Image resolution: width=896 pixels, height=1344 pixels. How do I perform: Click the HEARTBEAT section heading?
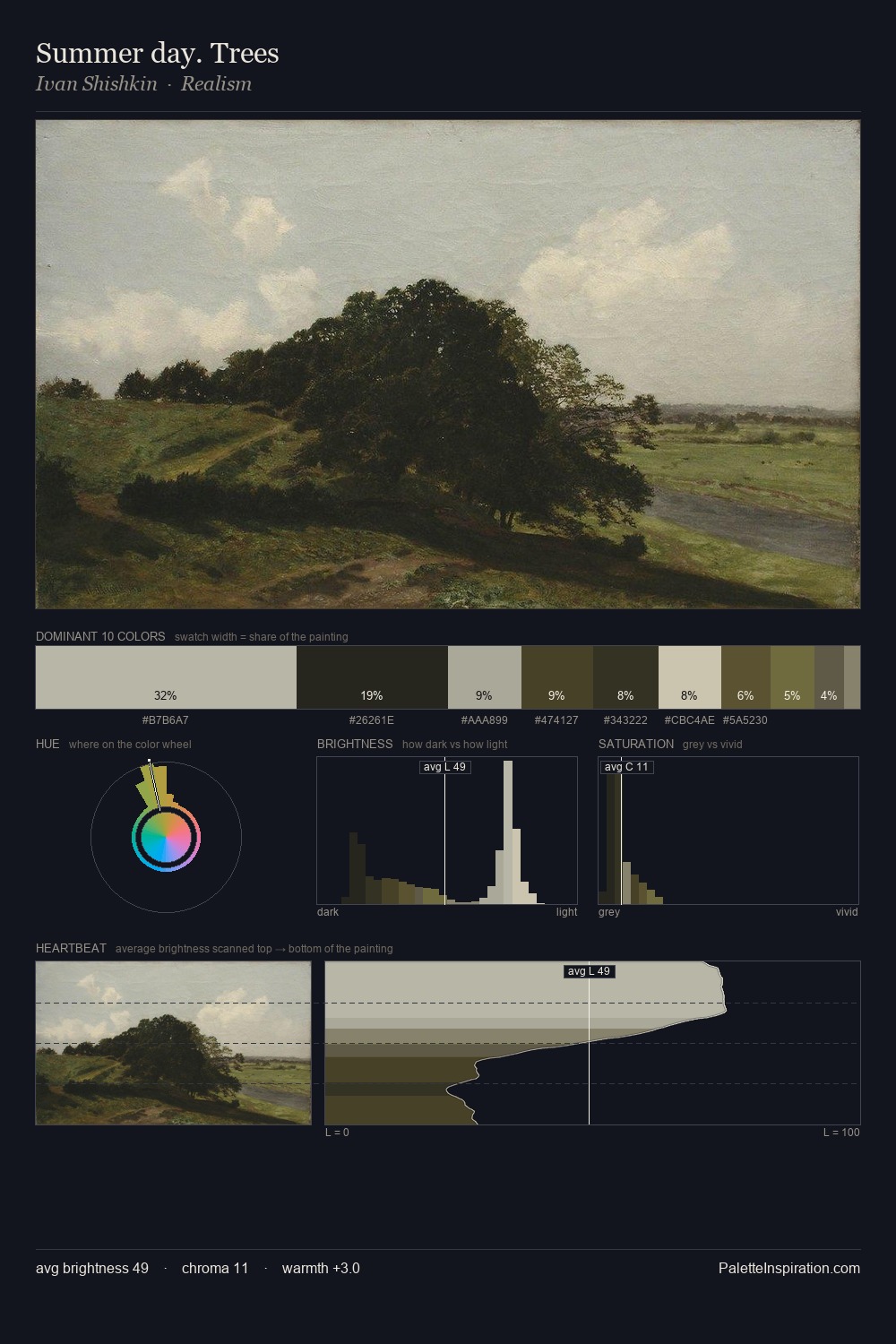tap(71, 948)
